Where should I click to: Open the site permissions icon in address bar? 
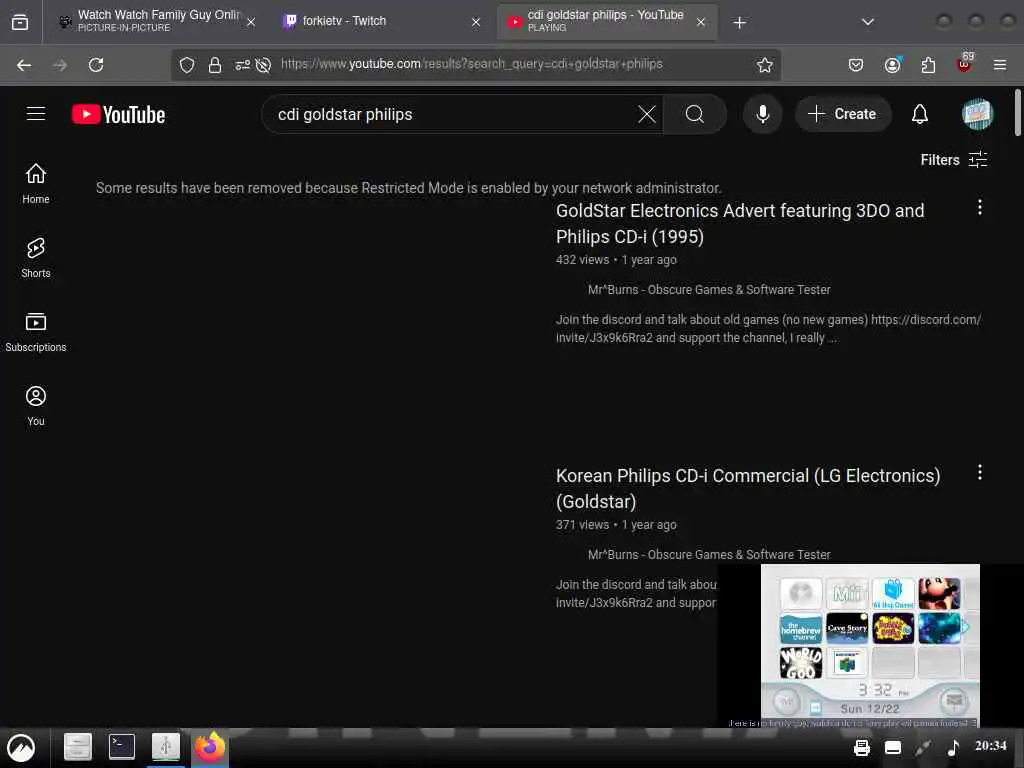pos(242,65)
